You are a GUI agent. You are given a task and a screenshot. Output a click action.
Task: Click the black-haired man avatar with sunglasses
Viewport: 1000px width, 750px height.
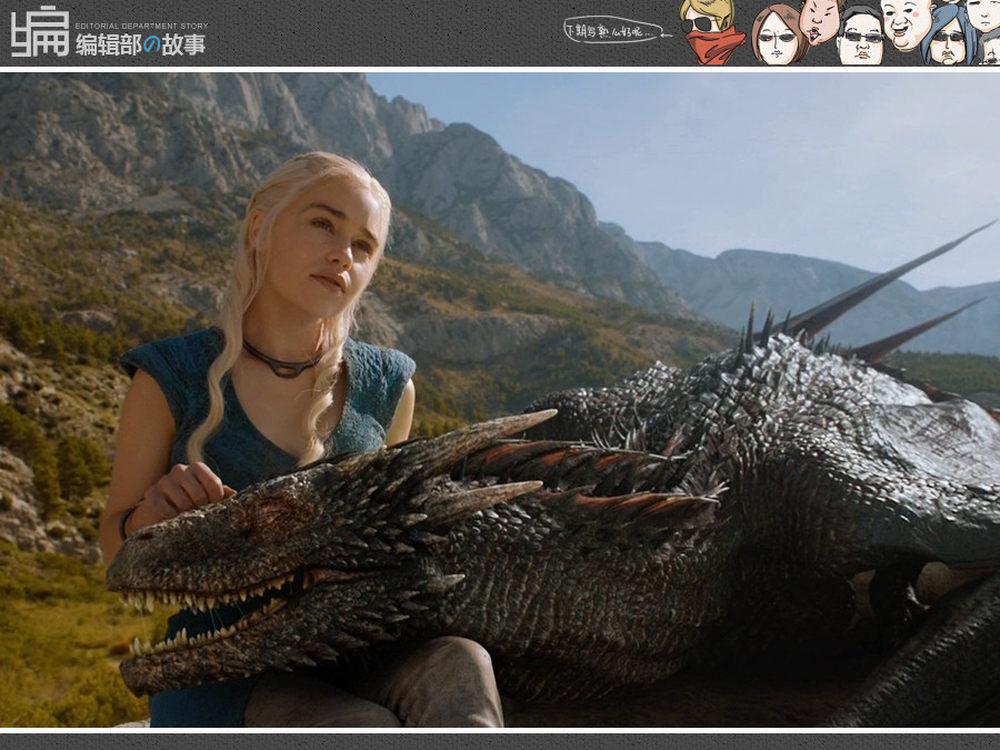(x=860, y=36)
